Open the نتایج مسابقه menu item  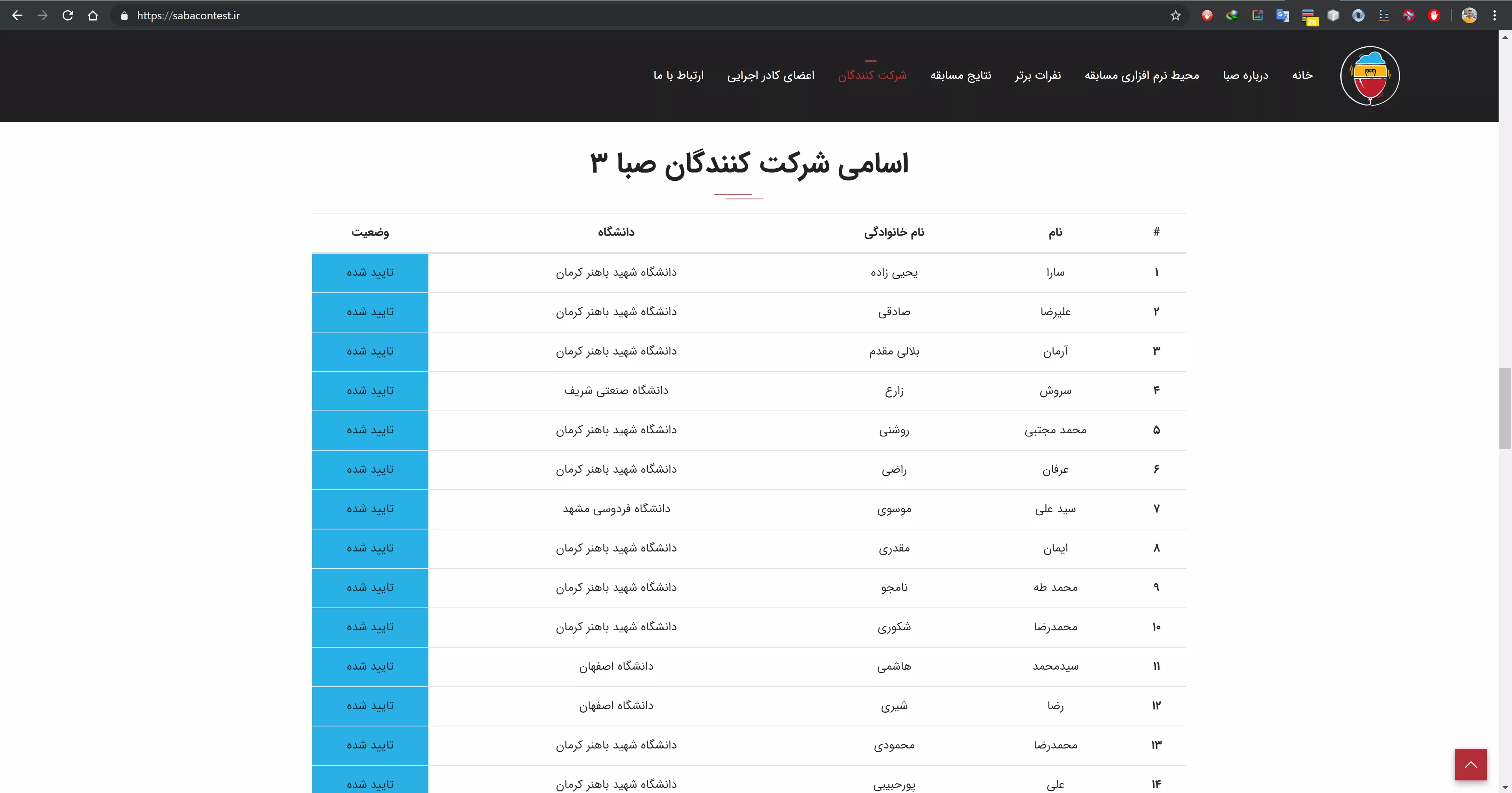tap(960, 75)
